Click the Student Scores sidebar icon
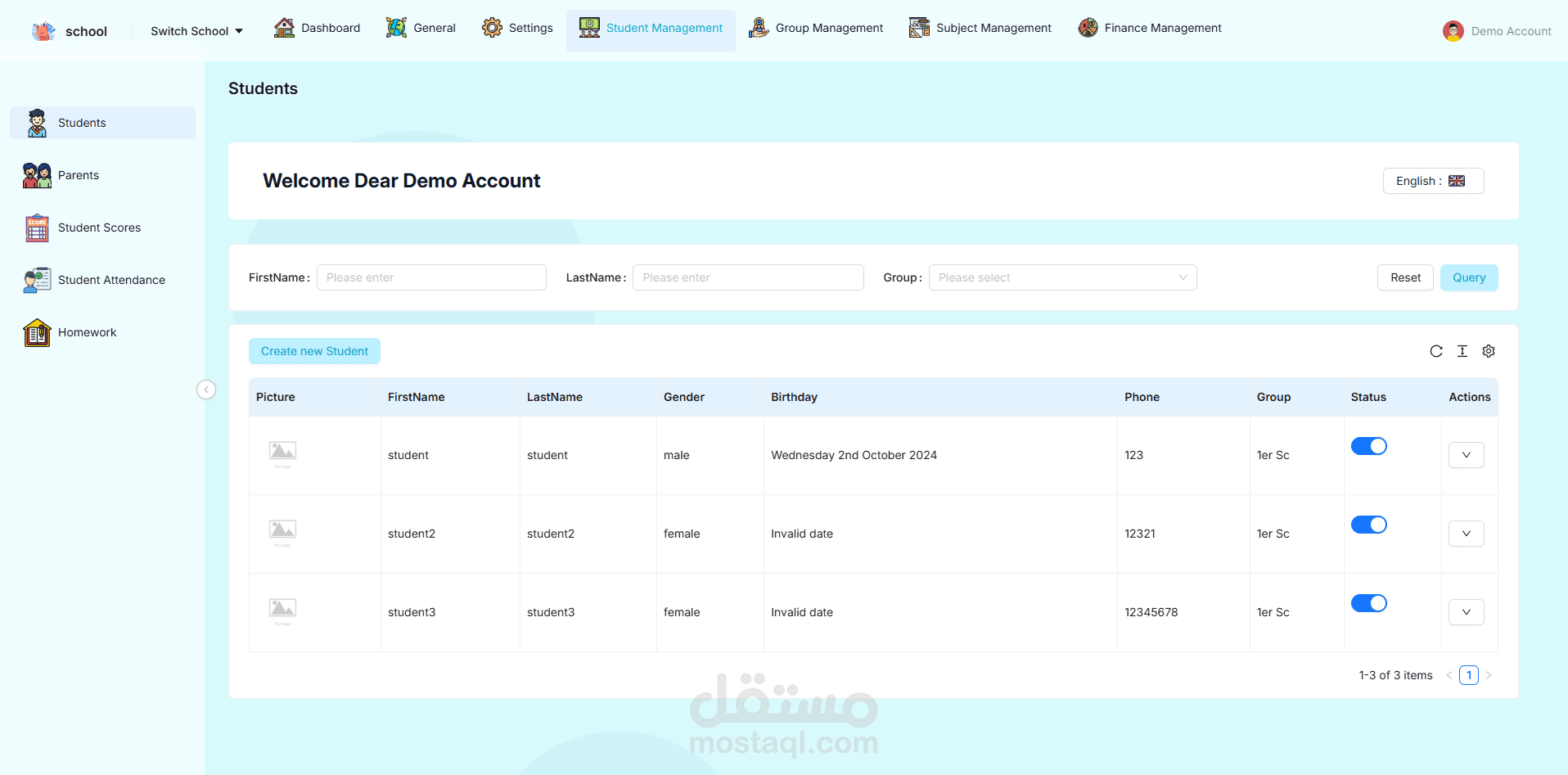Screen dimensions: 1568x775 point(37,228)
